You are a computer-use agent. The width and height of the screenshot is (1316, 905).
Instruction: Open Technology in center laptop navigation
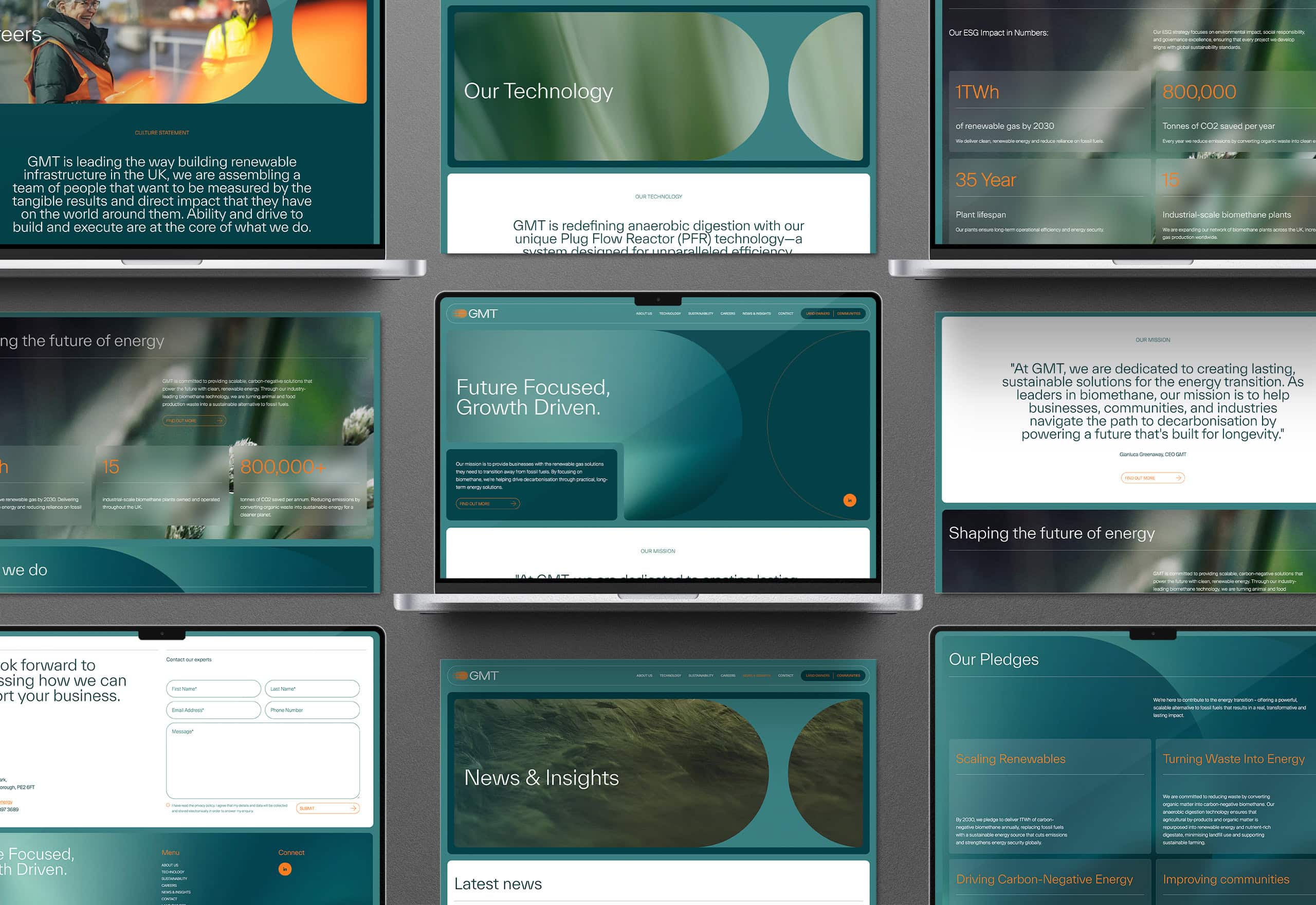[670, 314]
